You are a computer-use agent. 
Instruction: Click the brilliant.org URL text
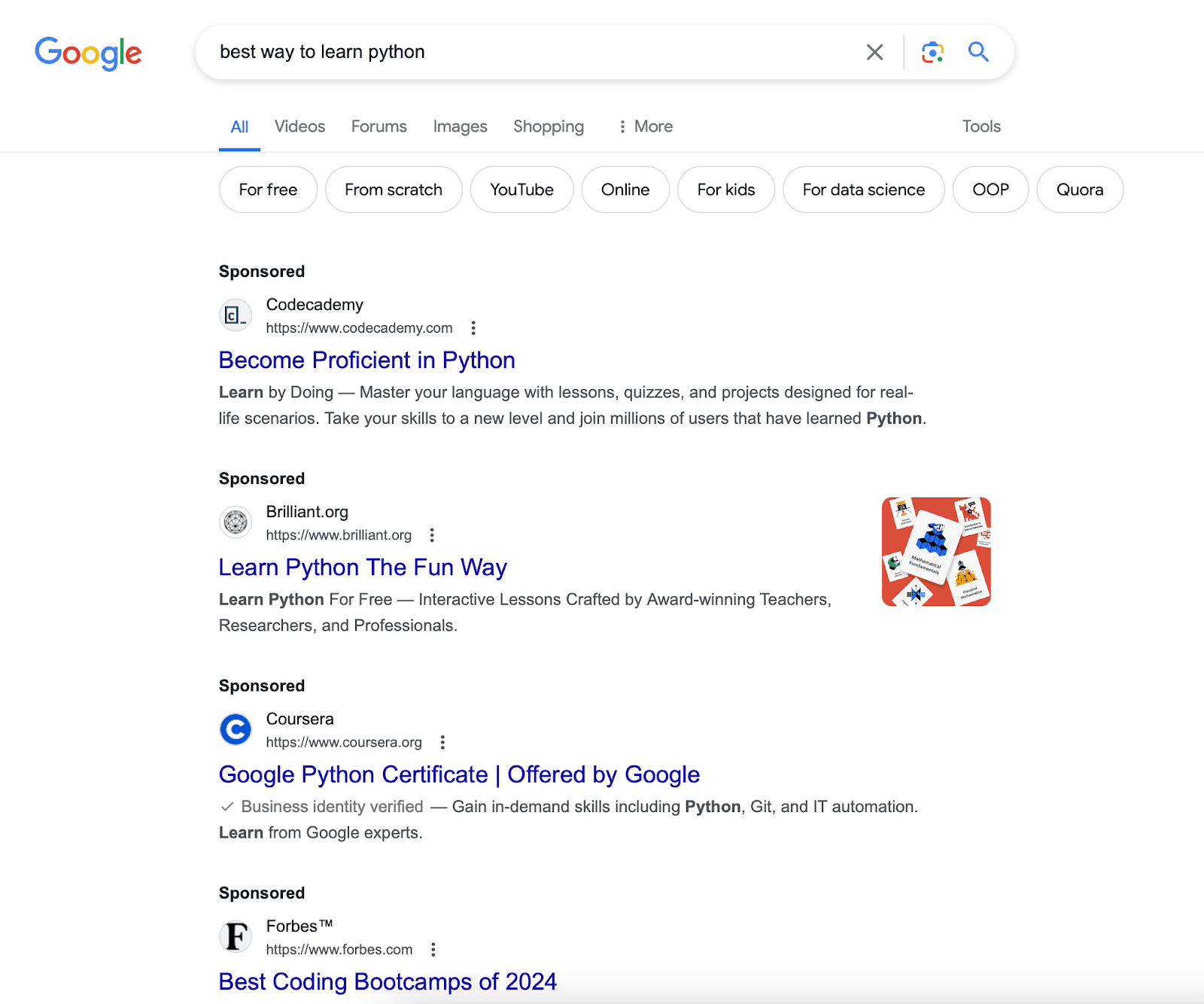point(339,535)
